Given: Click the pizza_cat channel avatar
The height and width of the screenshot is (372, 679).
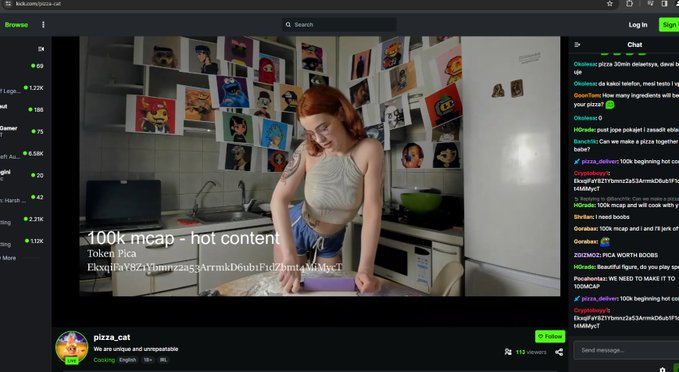Looking at the screenshot, I should click(x=71, y=346).
